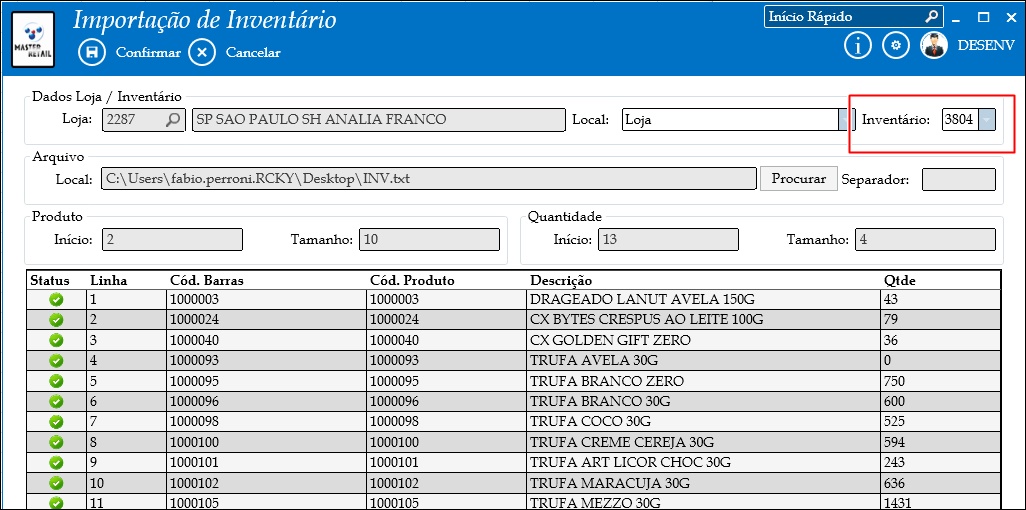Click the store name field SP SAO PAULO
1026x510 pixels.
click(x=378, y=120)
